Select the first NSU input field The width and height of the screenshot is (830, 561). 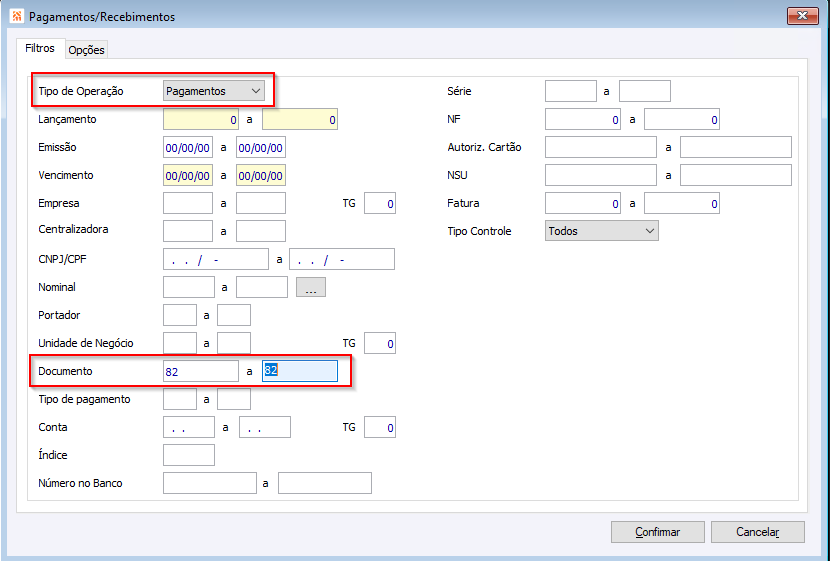point(601,175)
